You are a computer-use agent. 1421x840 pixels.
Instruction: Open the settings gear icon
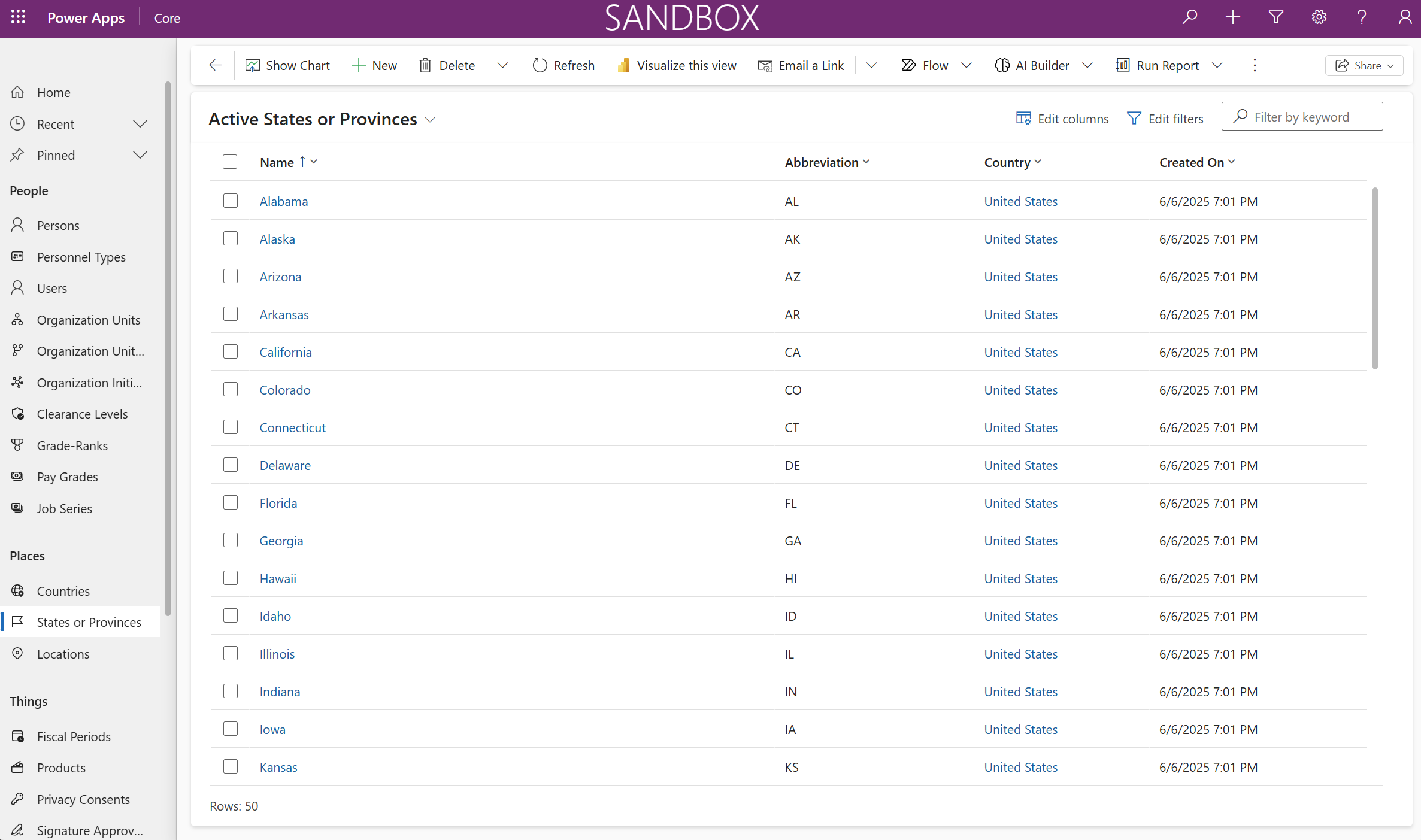(x=1319, y=17)
